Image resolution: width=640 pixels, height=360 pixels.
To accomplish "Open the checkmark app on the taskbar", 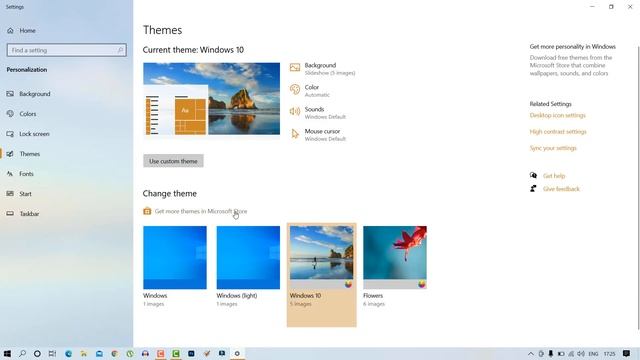I will 207,353.
